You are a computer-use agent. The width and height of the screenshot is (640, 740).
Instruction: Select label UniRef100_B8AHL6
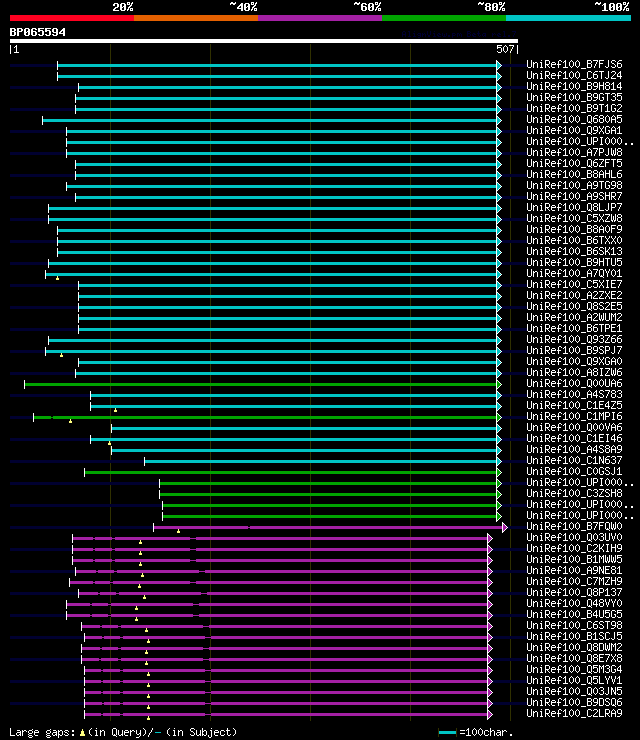[x=574, y=174]
